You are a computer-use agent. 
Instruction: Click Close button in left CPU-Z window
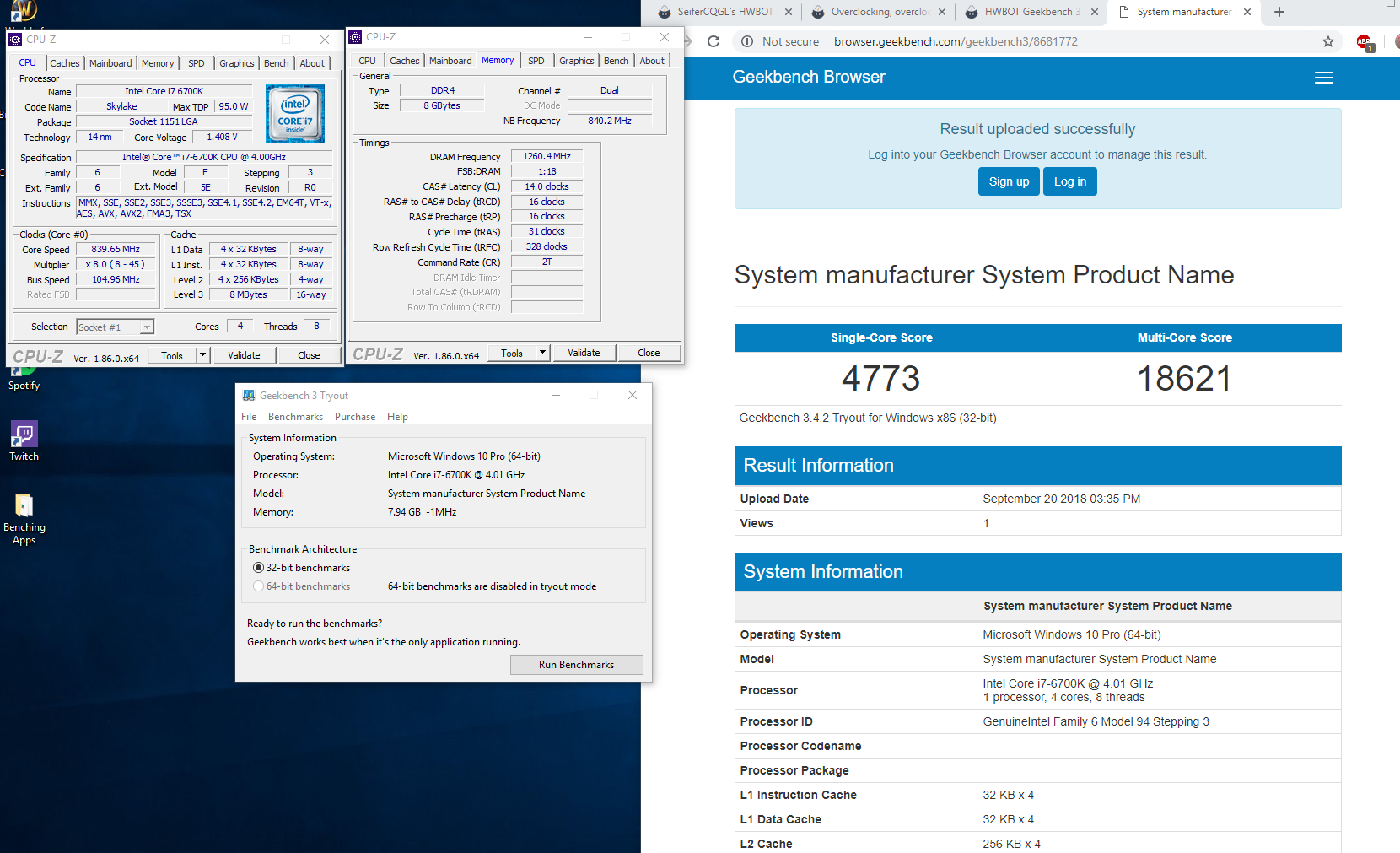click(309, 355)
